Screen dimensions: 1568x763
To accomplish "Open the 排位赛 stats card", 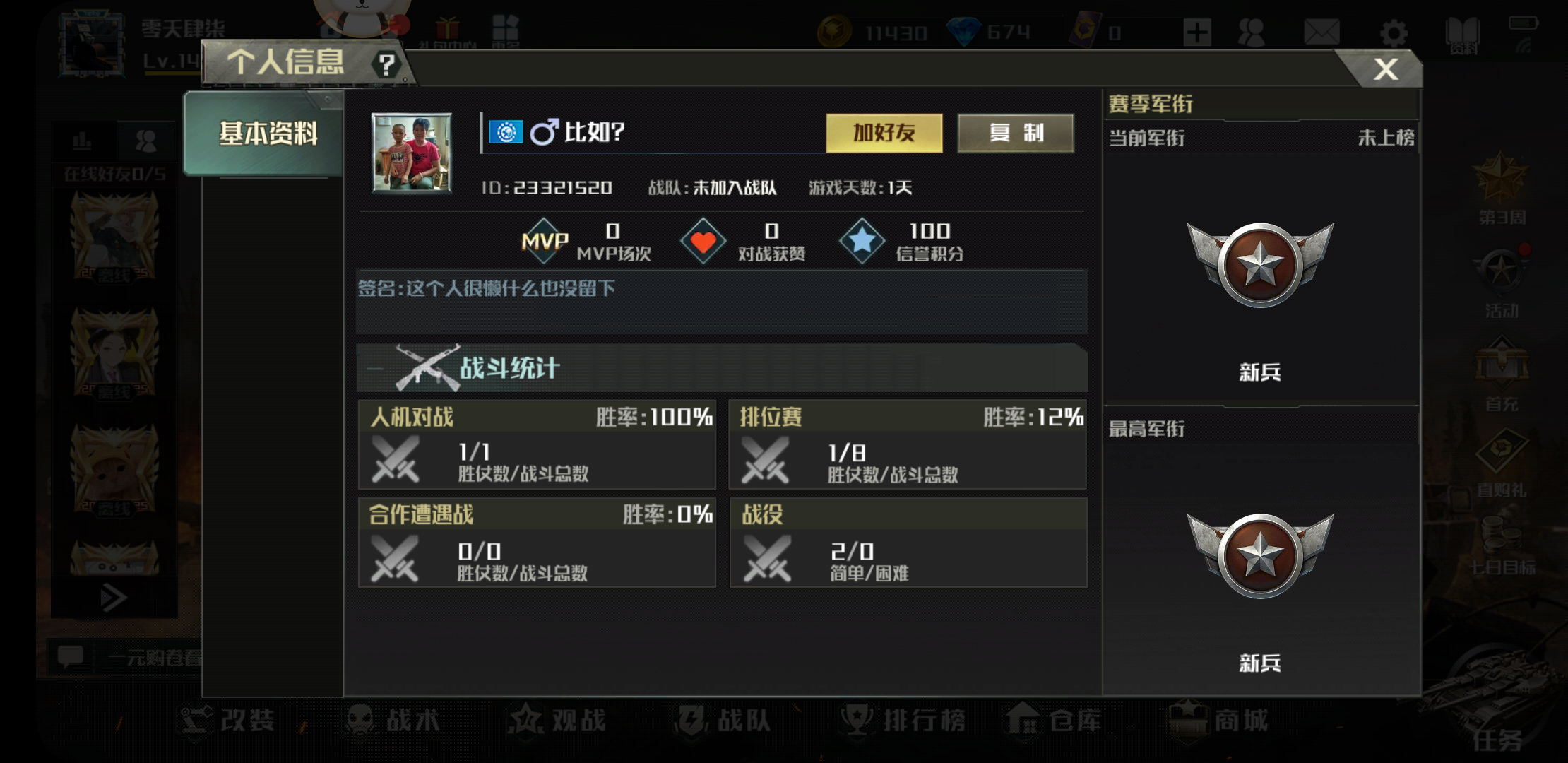I will 908,444.
